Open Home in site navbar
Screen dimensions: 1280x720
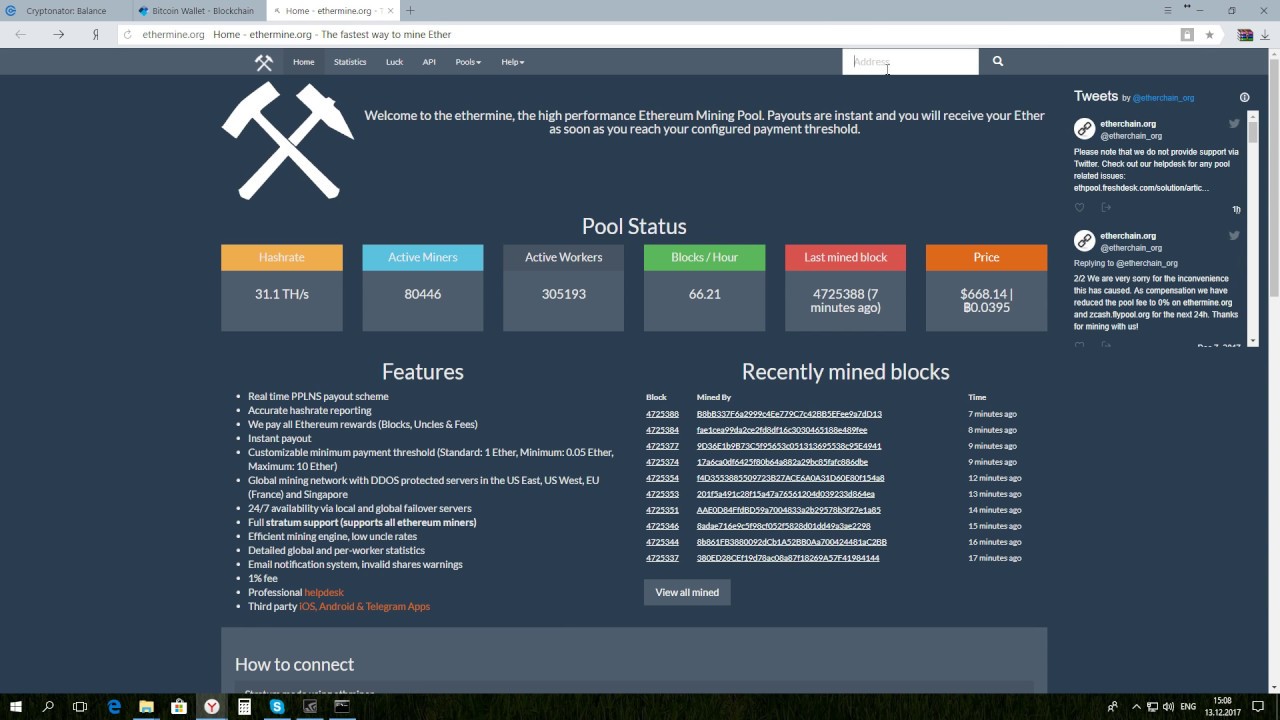click(x=303, y=62)
